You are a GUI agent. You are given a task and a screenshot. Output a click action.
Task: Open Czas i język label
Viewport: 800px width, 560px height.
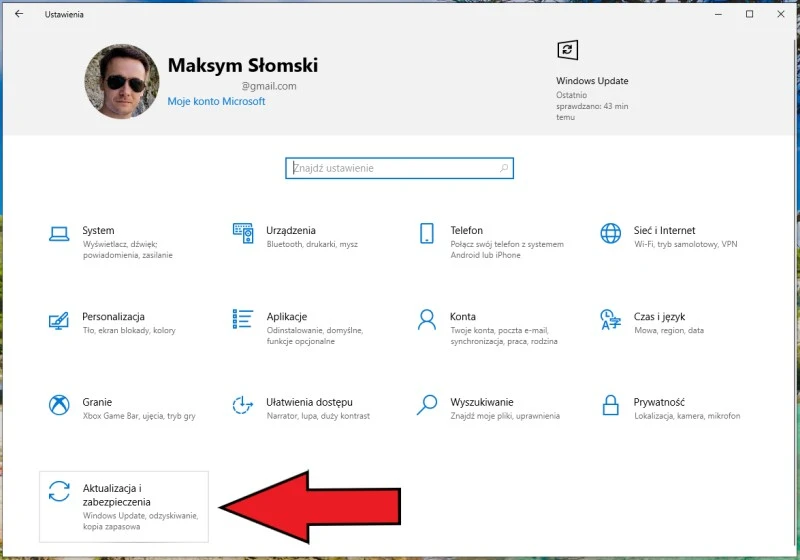click(x=659, y=316)
